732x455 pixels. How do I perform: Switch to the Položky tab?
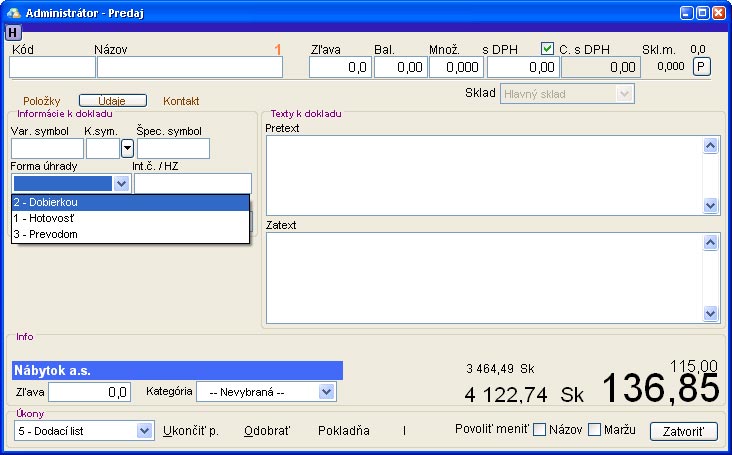(x=43, y=101)
